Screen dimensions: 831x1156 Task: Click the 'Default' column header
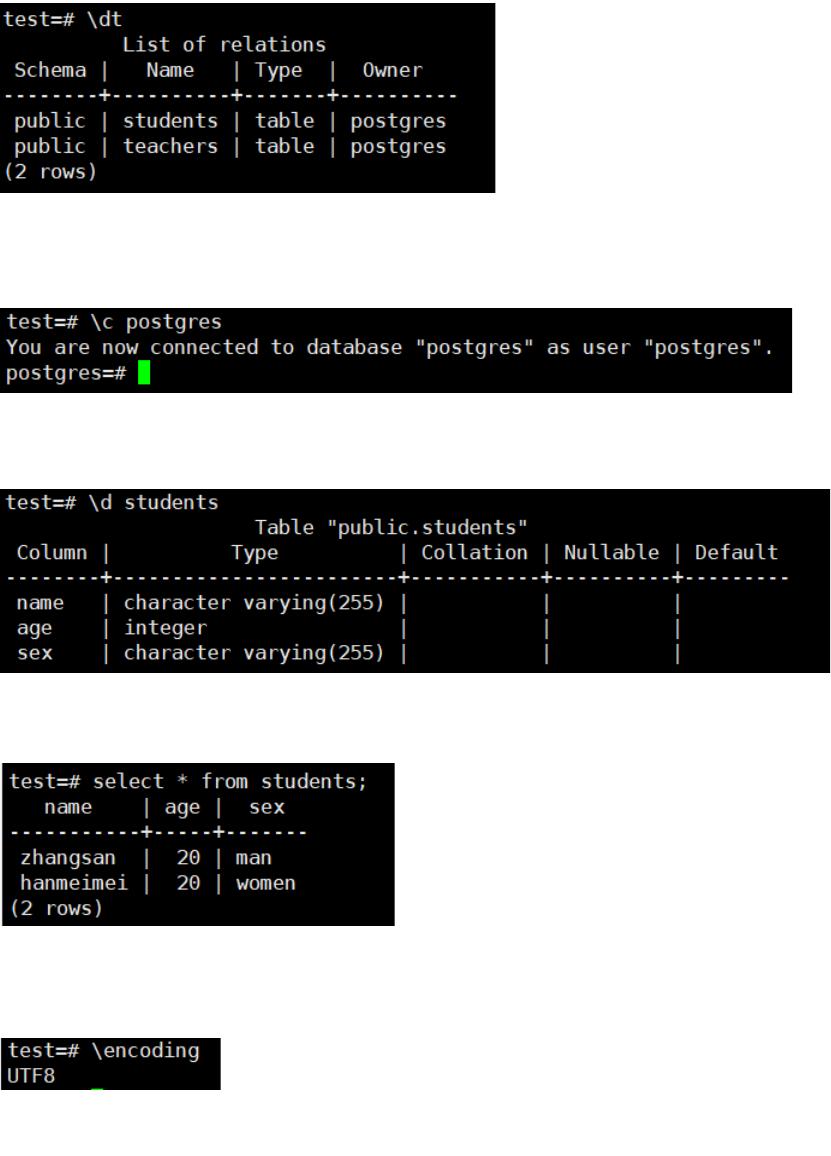pyautogui.click(x=736, y=552)
